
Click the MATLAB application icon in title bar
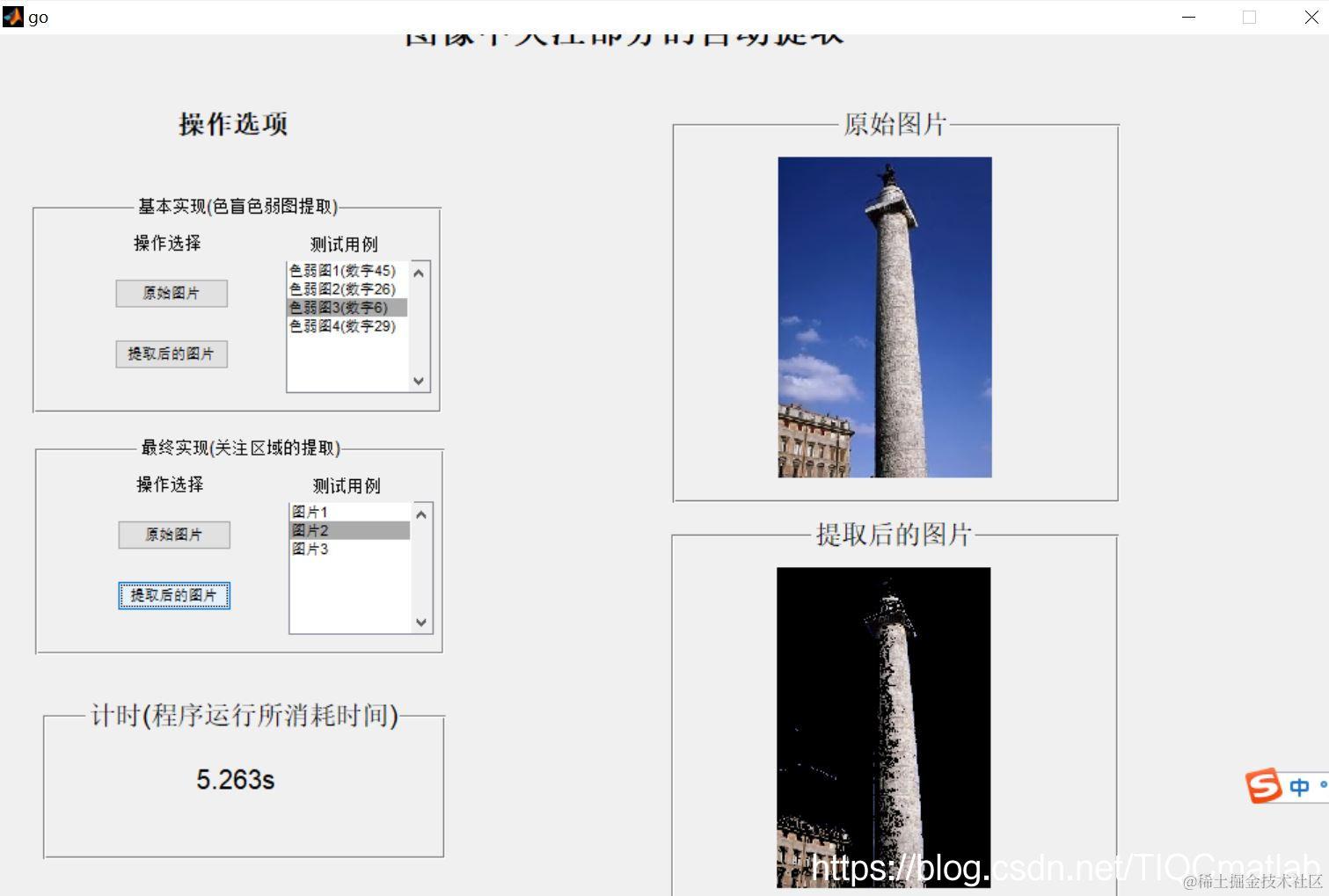[12, 17]
